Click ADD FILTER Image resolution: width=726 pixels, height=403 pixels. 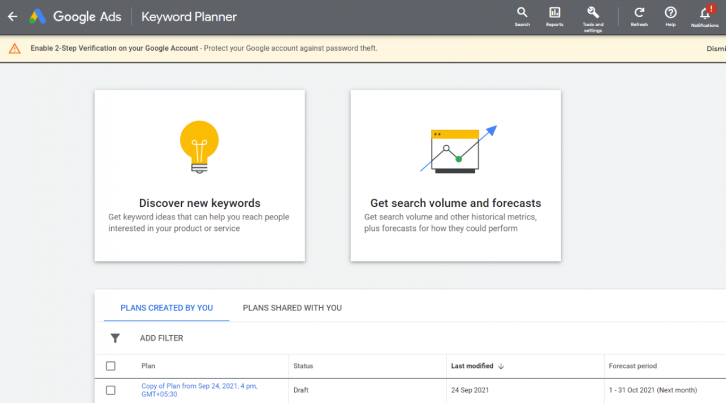pos(161,338)
